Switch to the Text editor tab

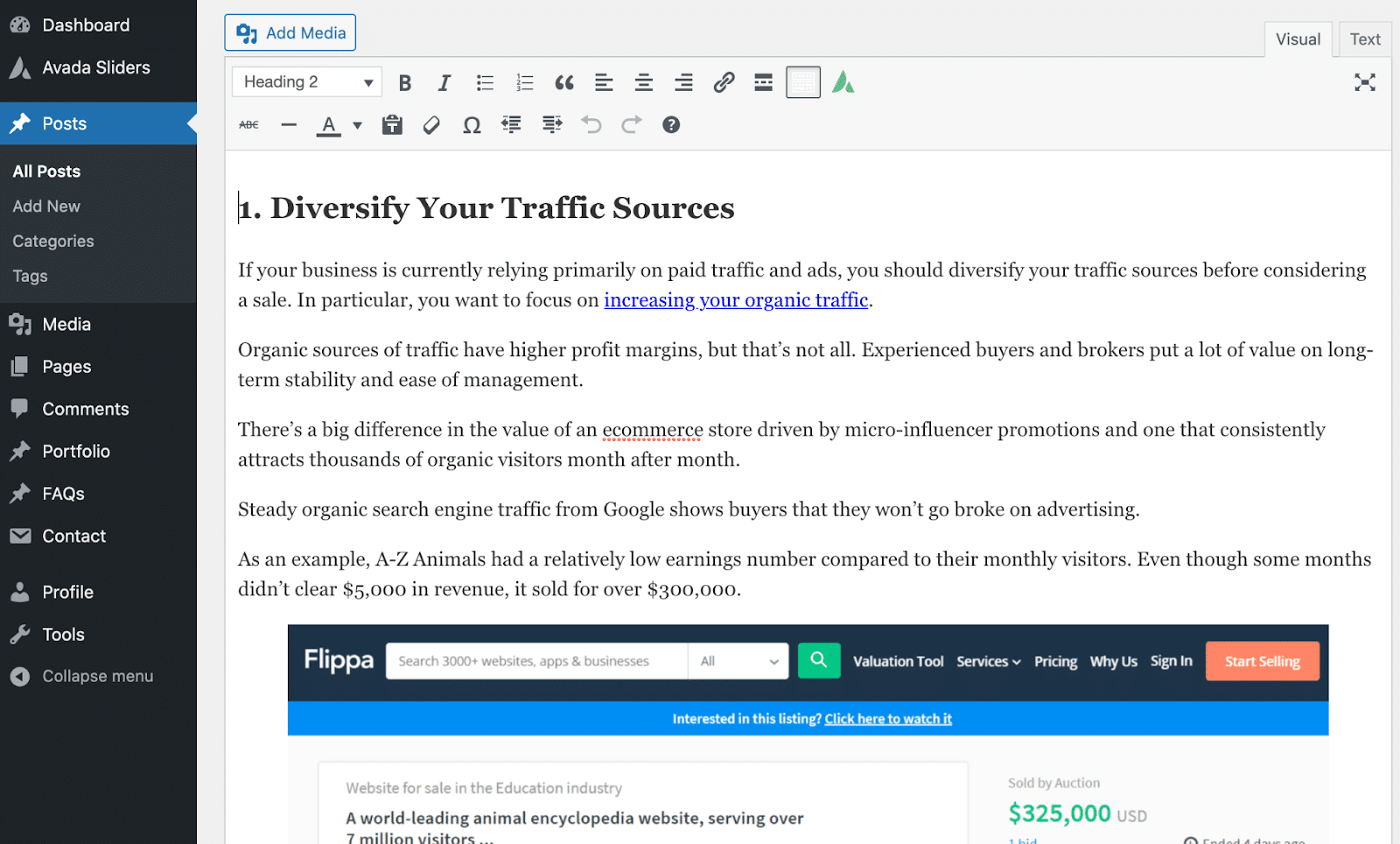1364,39
